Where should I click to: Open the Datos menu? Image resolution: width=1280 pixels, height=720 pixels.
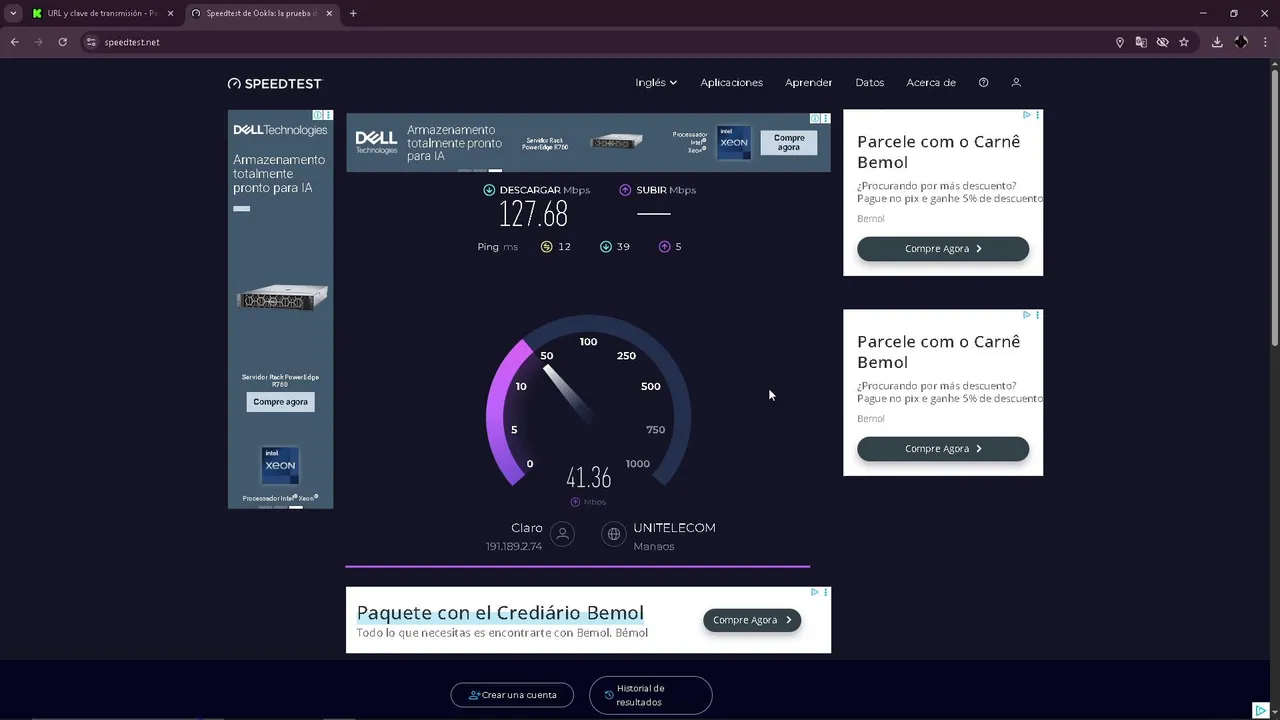tap(870, 82)
